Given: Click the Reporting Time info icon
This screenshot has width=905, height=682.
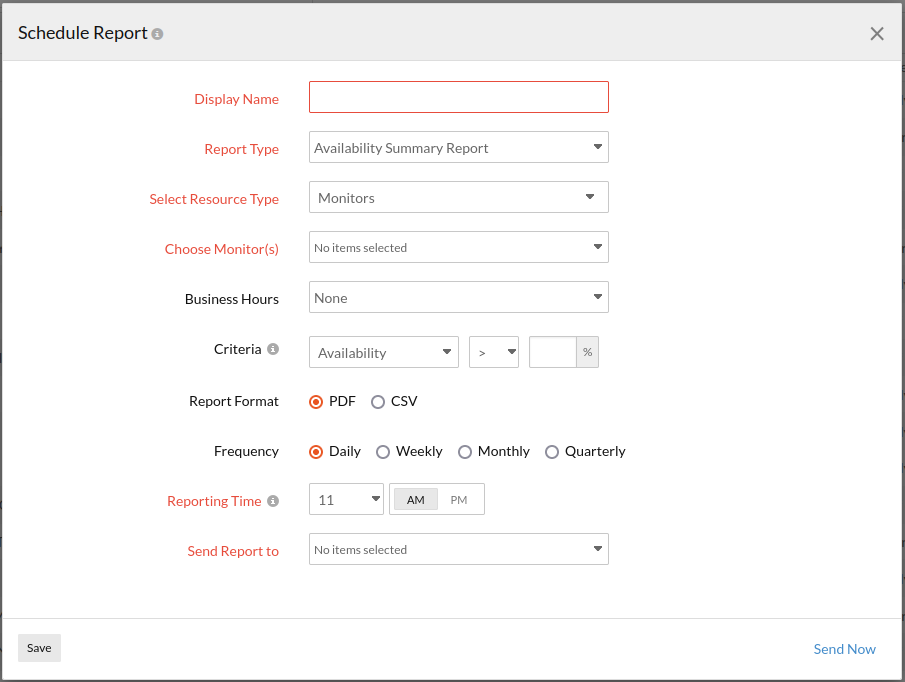Looking at the screenshot, I should coord(273,501).
